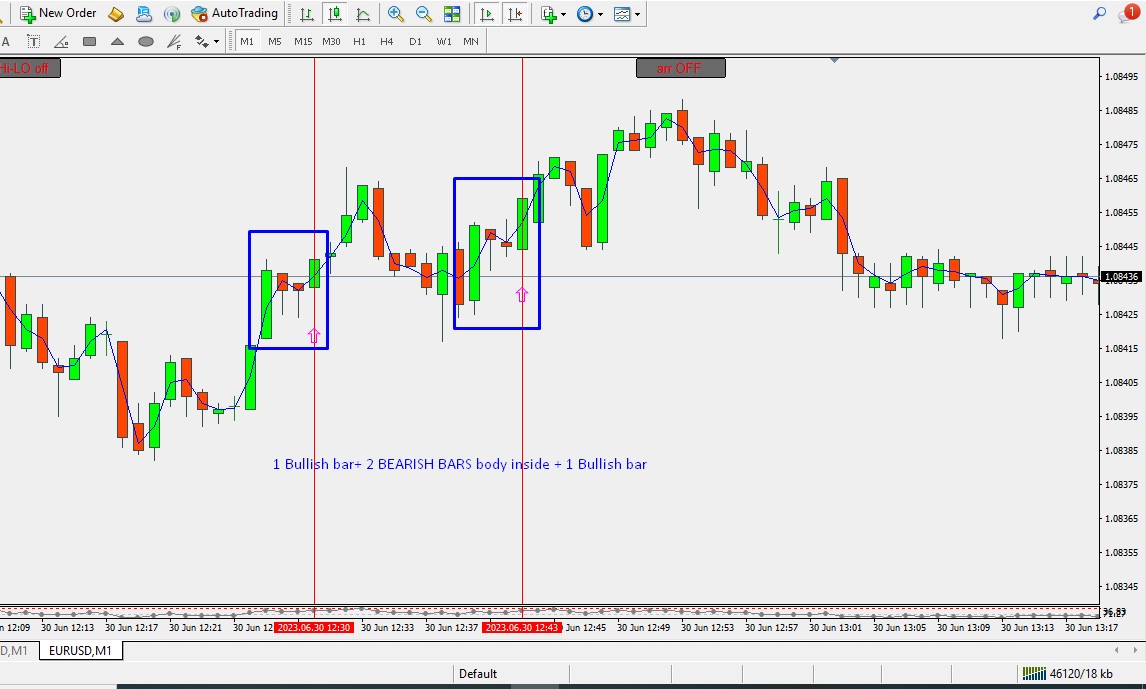1146x689 pixels.
Task: Toggle candlestick chart mode
Action: [335, 14]
